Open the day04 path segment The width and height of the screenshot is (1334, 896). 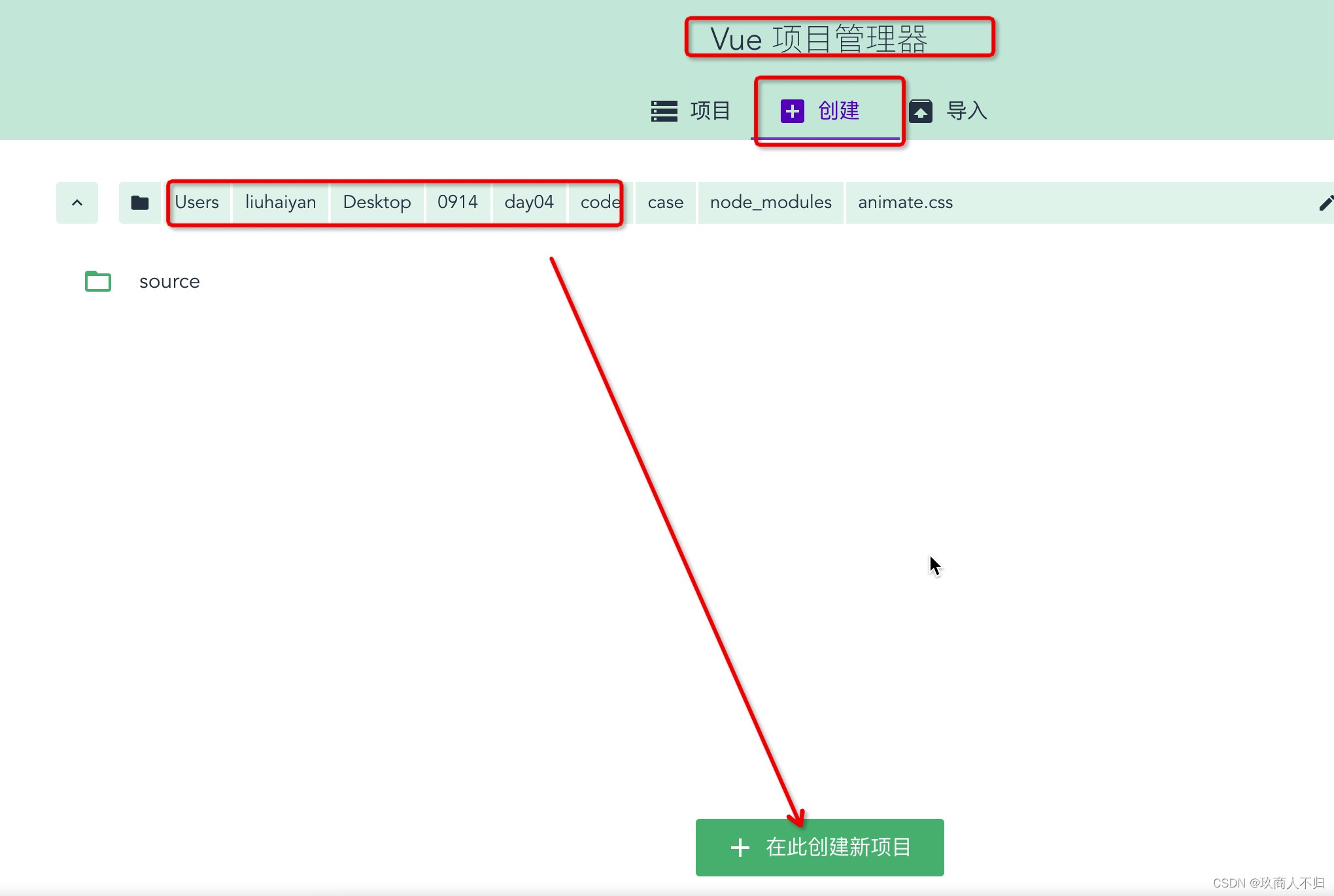[x=529, y=203]
